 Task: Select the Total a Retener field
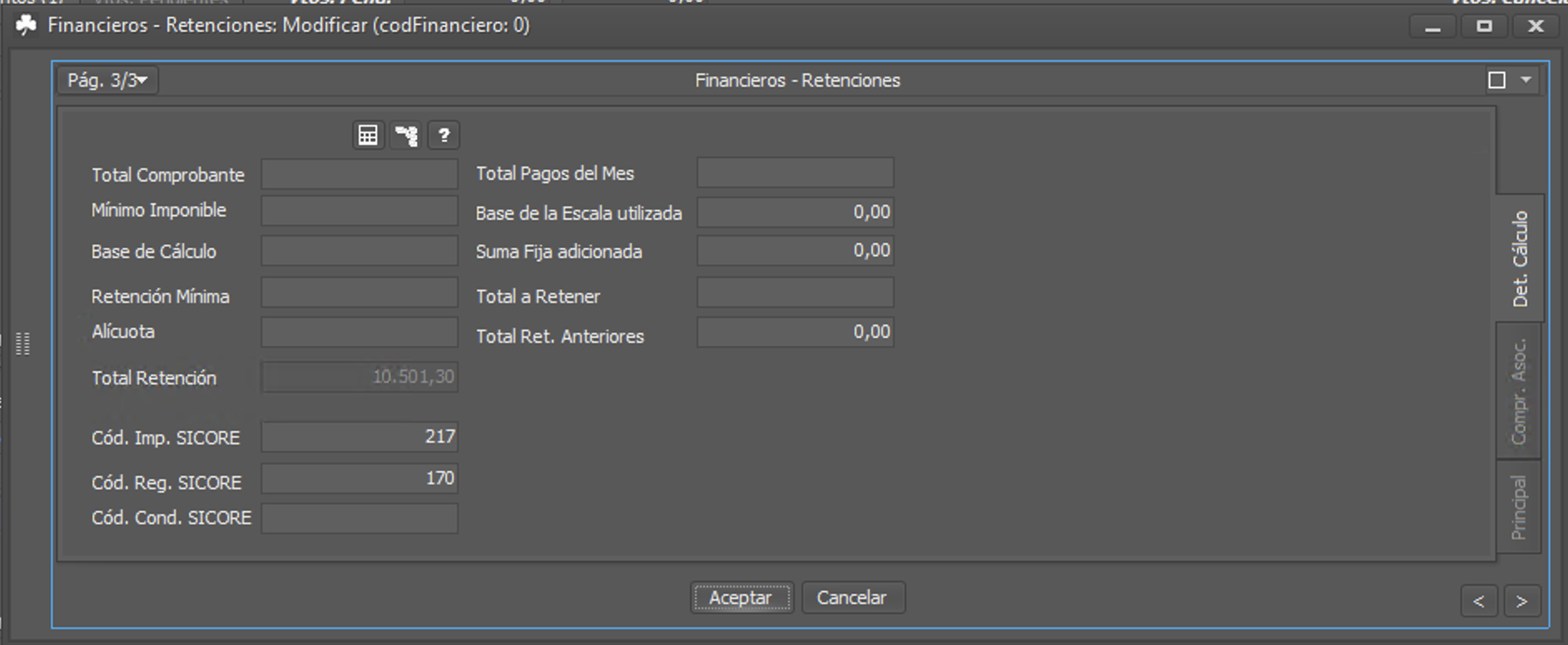click(x=795, y=293)
